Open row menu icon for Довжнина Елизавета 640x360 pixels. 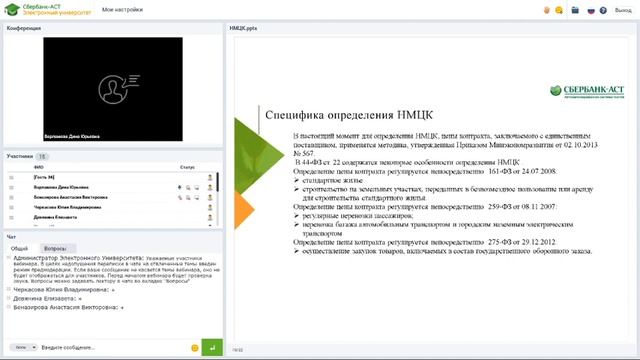(x=11, y=218)
